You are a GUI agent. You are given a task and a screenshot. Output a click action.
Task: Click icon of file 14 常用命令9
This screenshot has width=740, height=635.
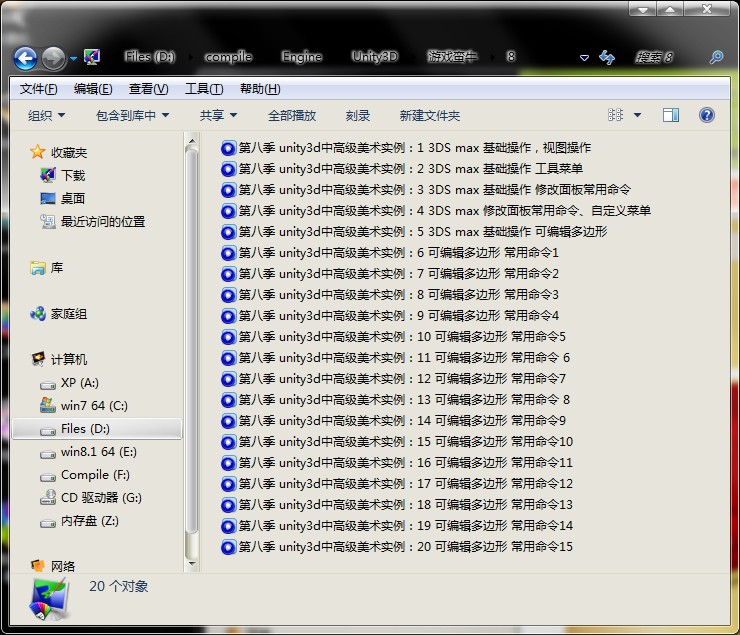point(228,421)
